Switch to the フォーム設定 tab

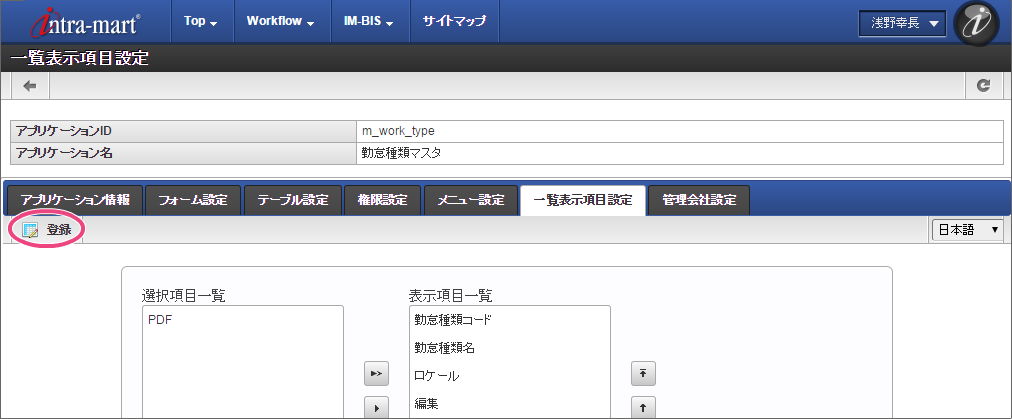coord(193,200)
